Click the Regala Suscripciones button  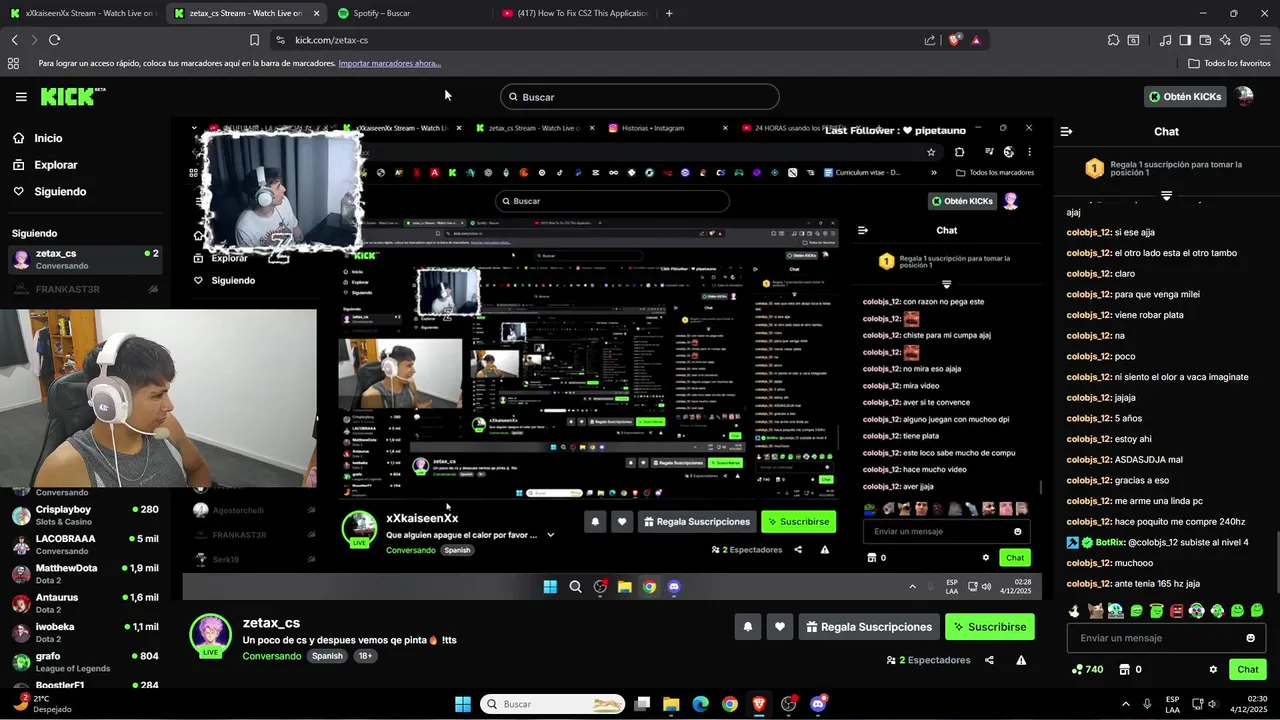pyautogui.click(x=869, y=627)
